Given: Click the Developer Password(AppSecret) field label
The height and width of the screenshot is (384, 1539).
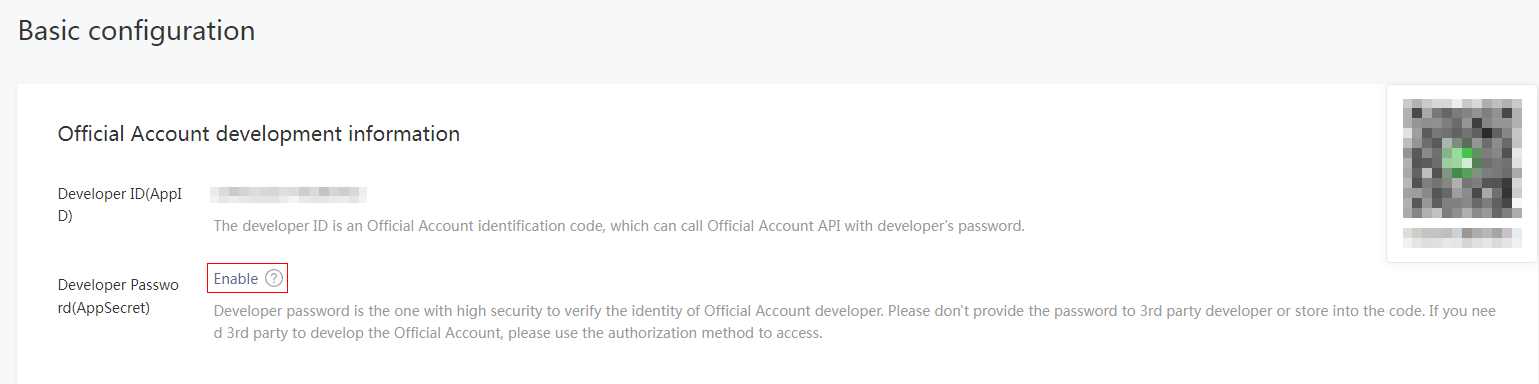Looking at the screenshot, I should [118, 297].
